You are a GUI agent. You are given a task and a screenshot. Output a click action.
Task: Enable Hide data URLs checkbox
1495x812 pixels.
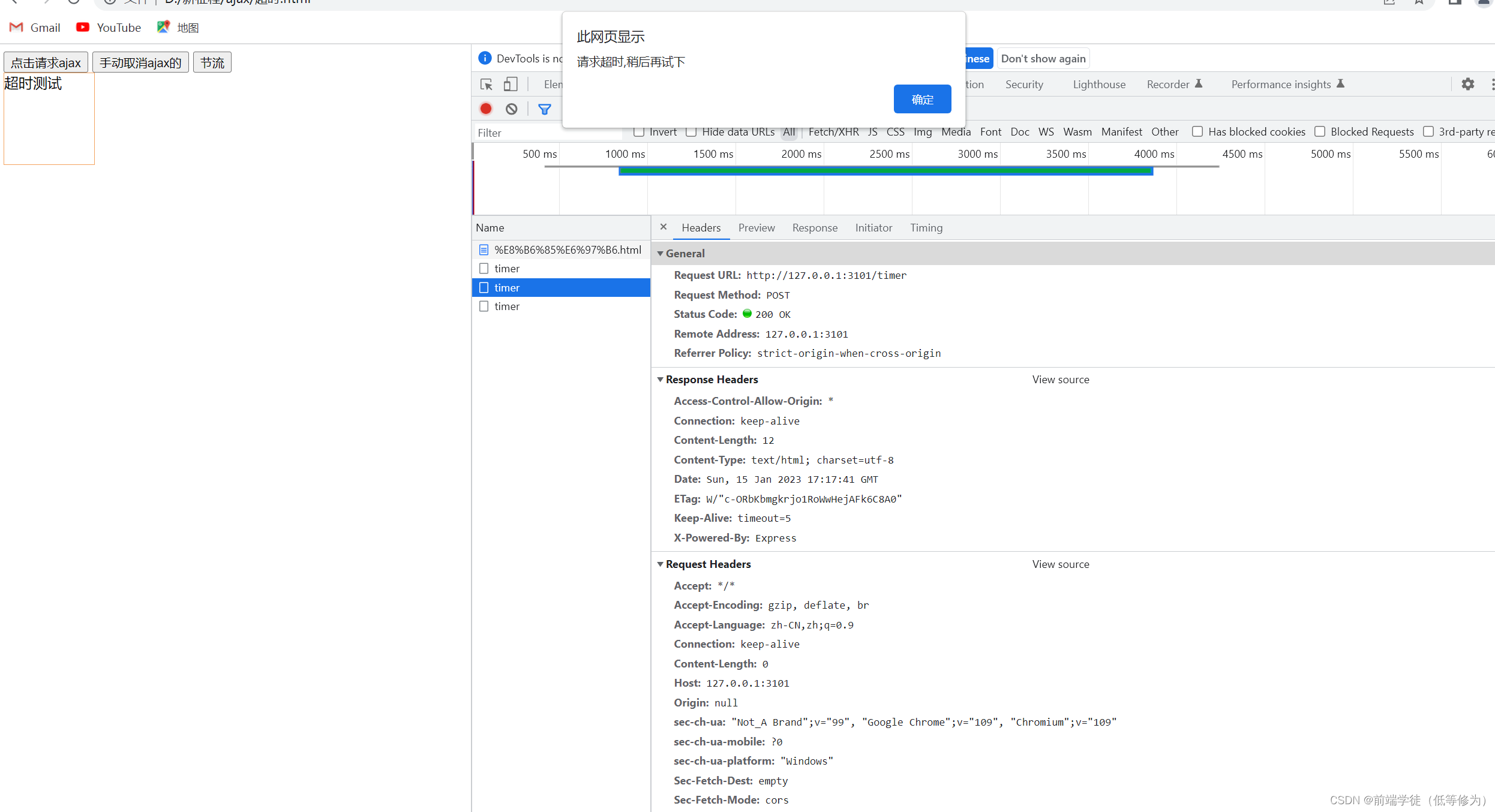(691, 131)
